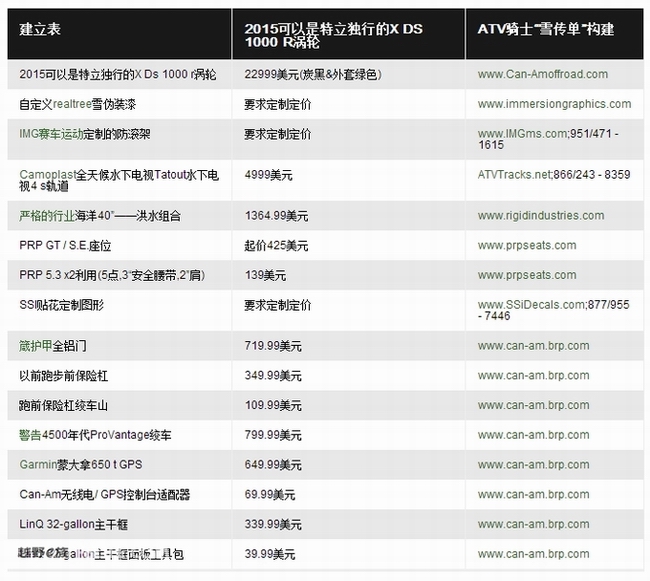Screen dimensions: 650x581
Task: Select 要求定制定价 in the IMG赛车运动 row
Action: click(x=348, y=140)
